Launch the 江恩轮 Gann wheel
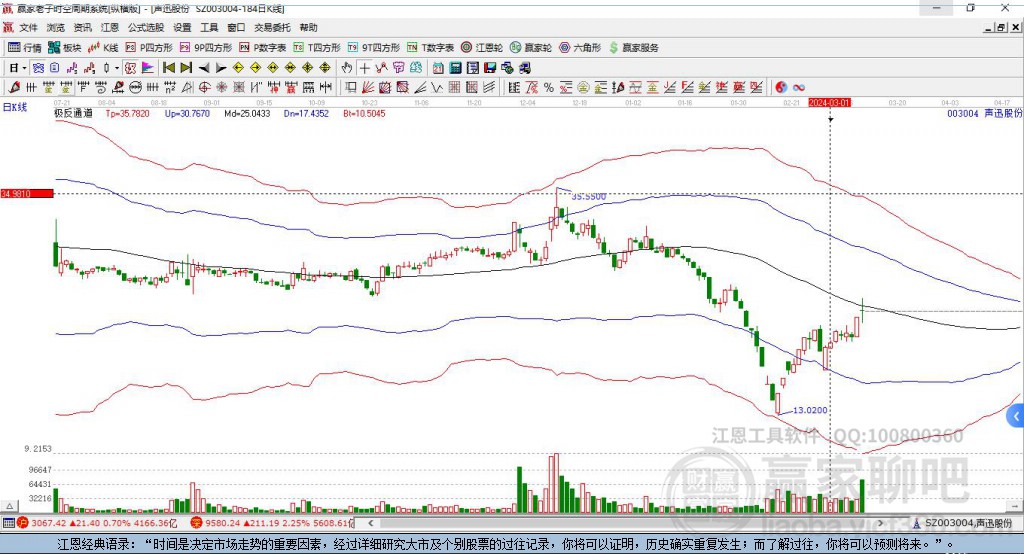 [x=482, y=48]
